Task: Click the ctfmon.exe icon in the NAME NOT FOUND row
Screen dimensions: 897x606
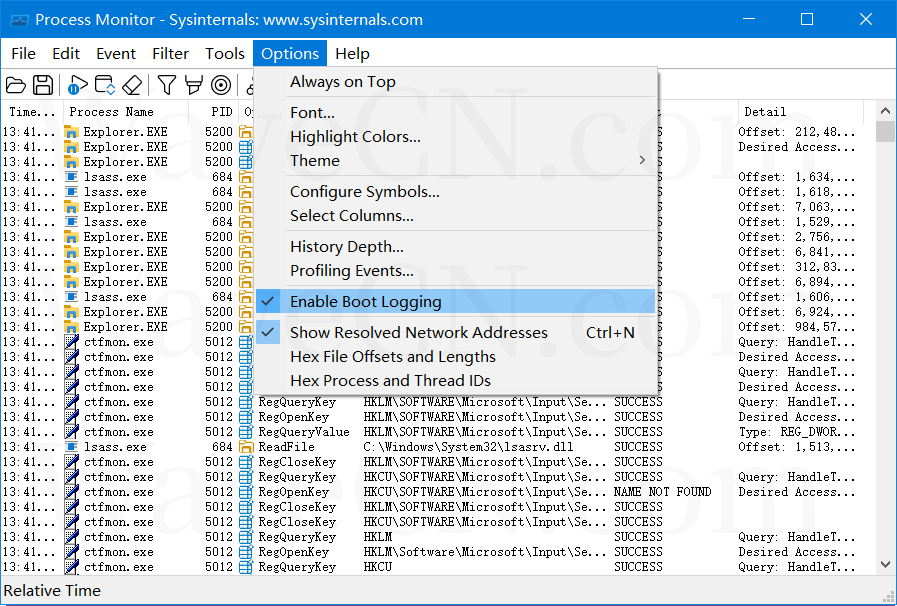Action: point(72,492)
